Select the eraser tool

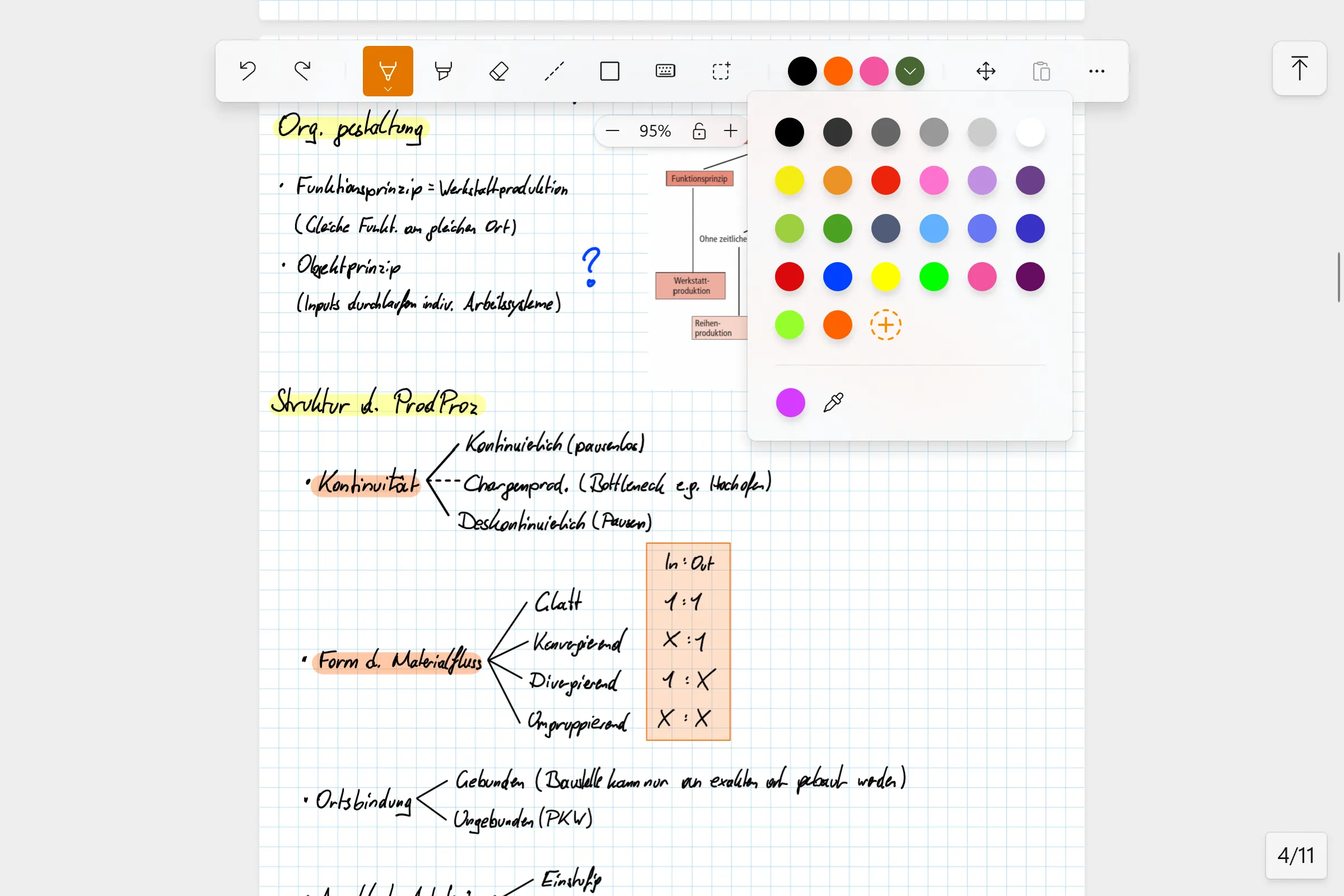(x=498, y=71)
